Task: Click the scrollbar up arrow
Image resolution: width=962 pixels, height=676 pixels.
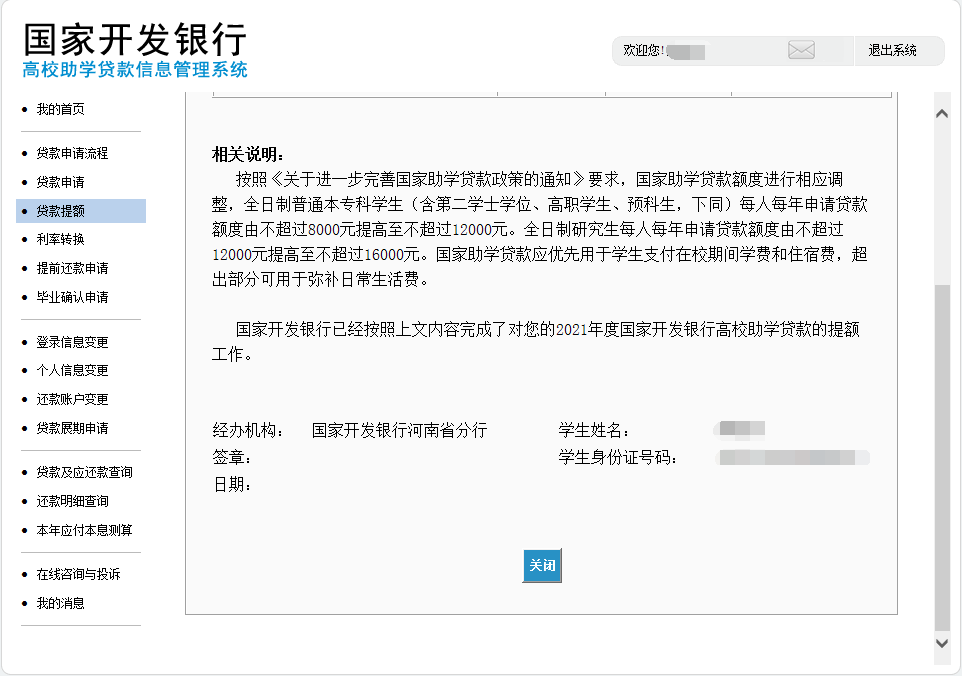Action: [x=942, y=113]
